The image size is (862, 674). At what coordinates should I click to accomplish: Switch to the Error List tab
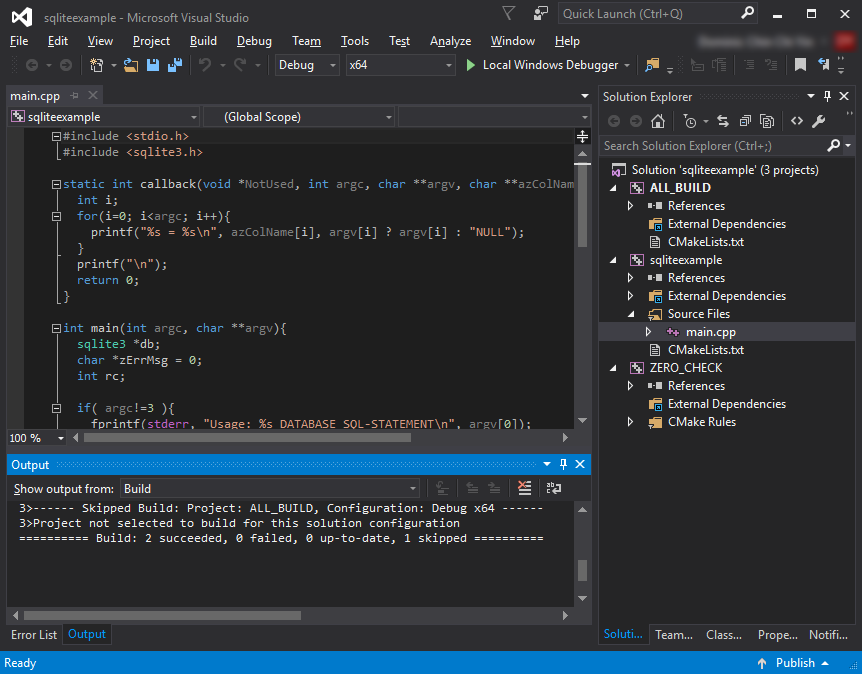tap(34, 635)
